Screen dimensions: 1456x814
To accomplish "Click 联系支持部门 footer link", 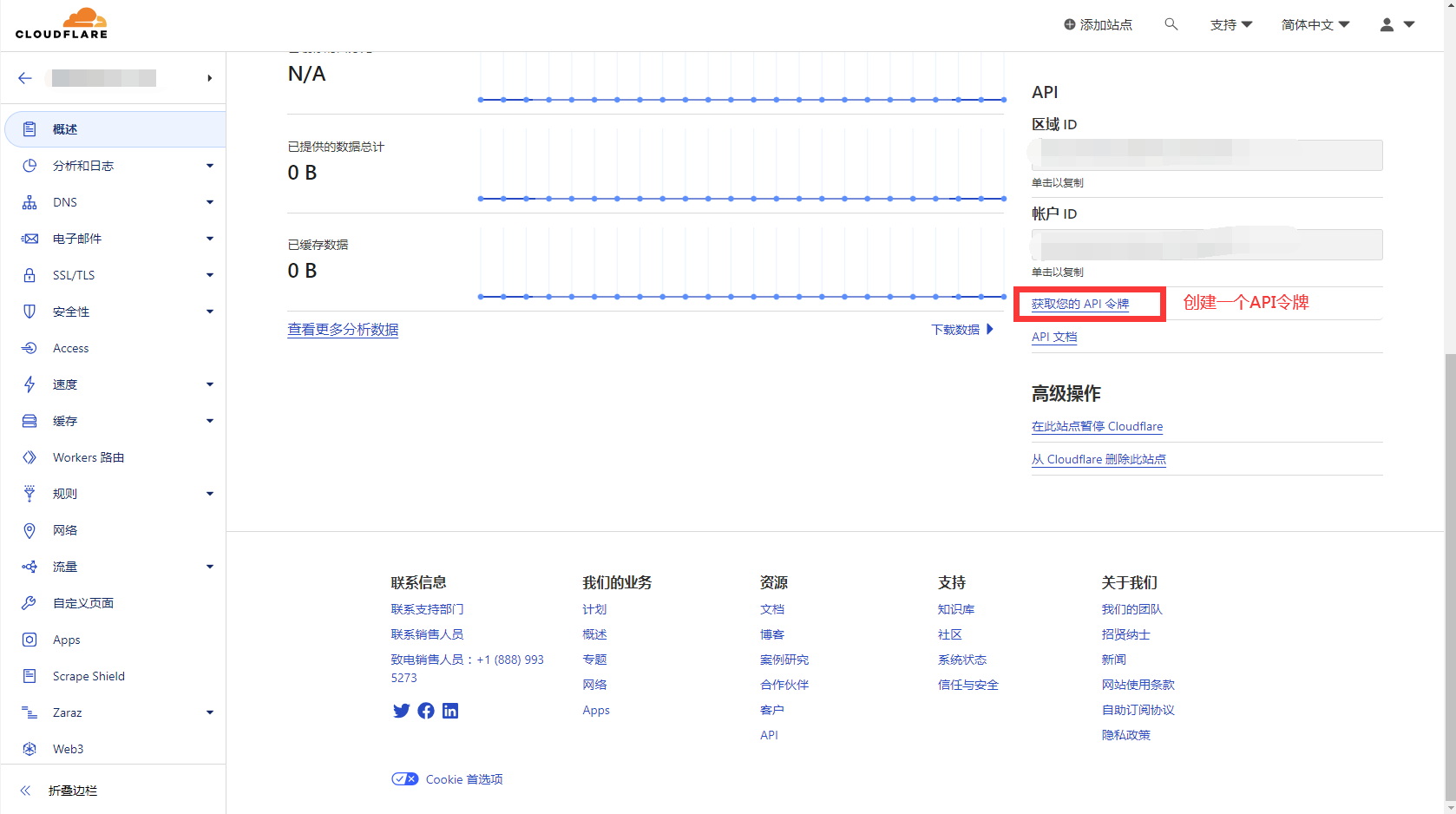I will (427, 609).
